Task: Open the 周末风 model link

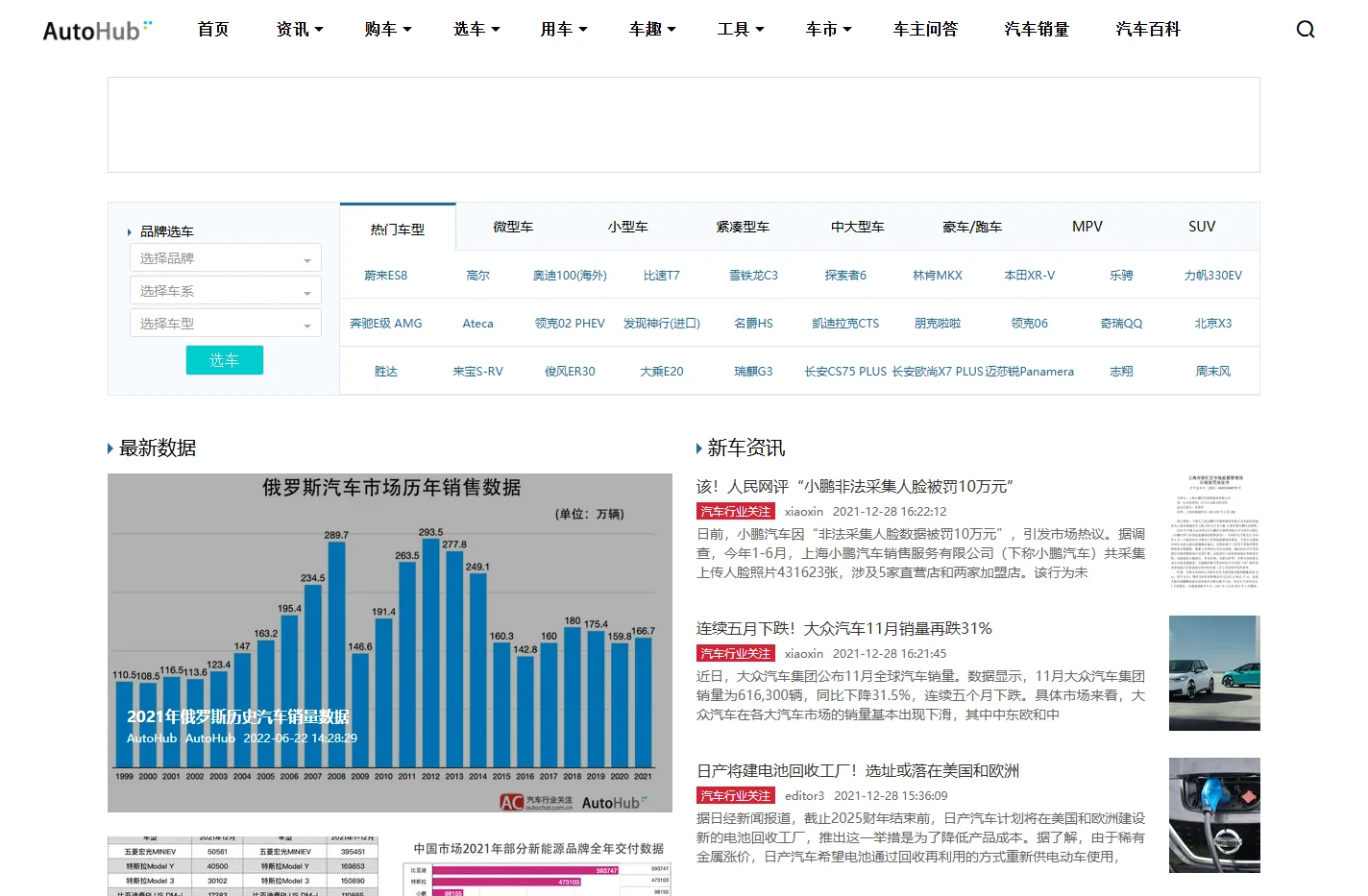Action: point(1213,372)
